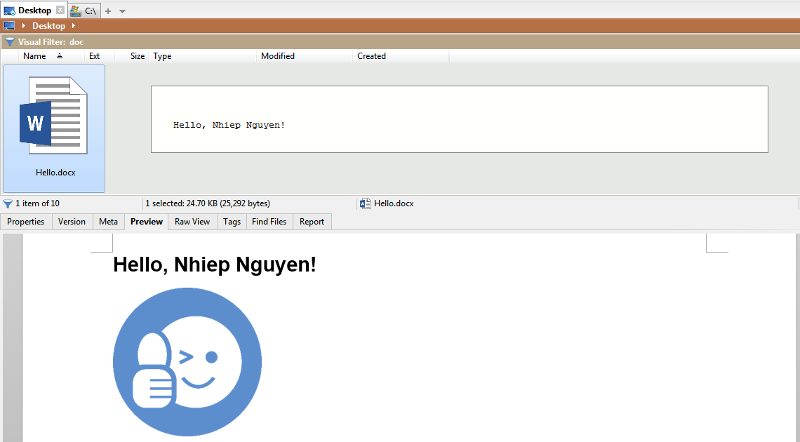This screenshot has width=800, height=442.
Task: Sort files by the Name column header
Action: tap(35, 56)
